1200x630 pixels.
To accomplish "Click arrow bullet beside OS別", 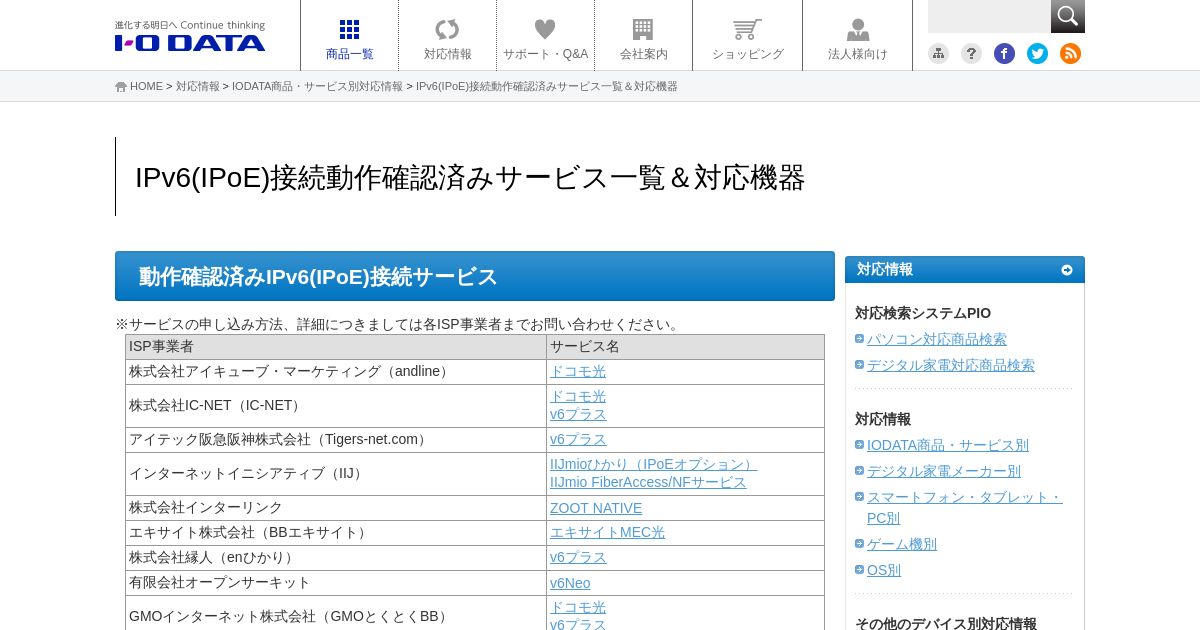I will point(859,570).
